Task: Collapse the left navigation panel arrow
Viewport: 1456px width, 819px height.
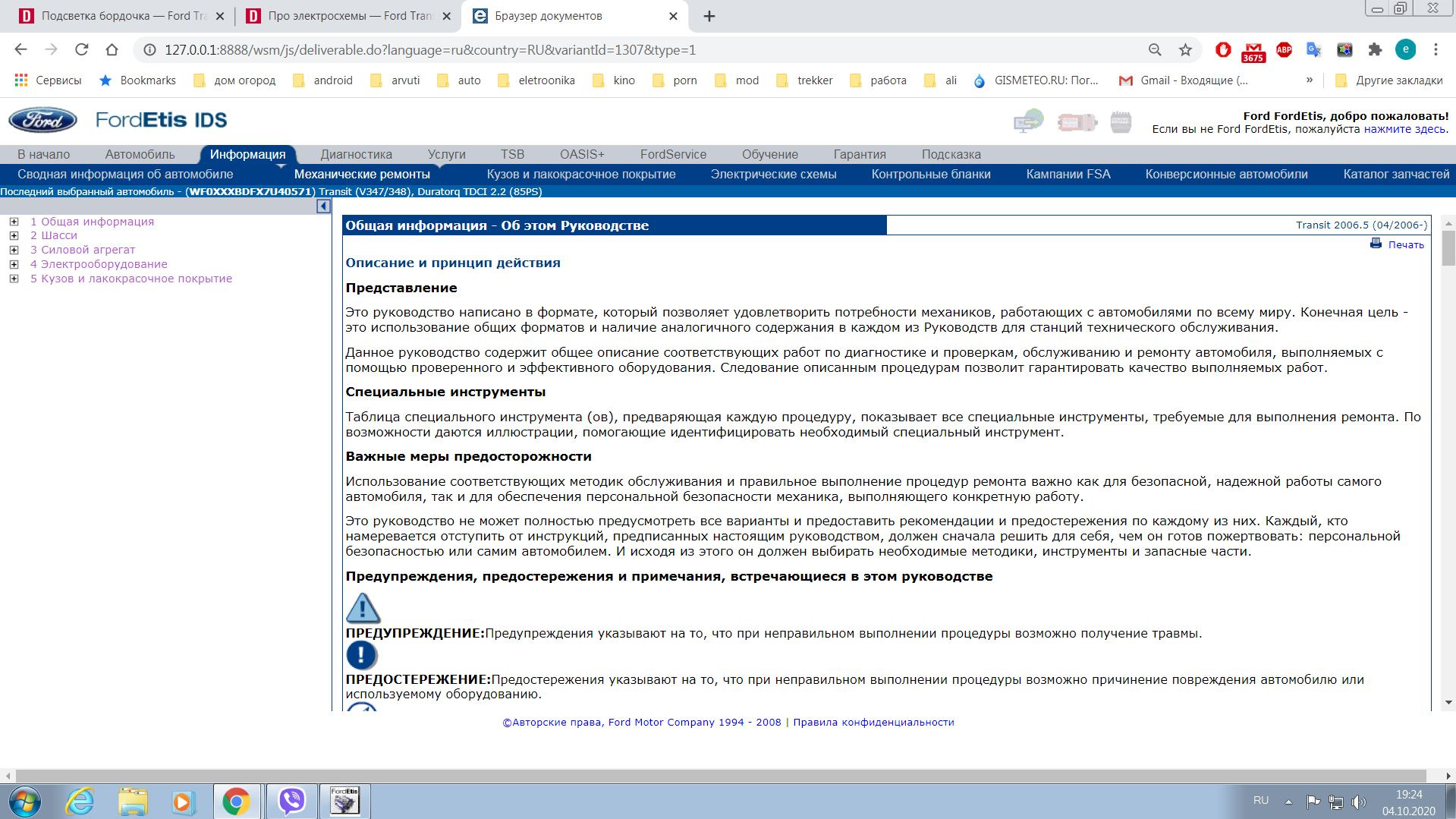Action: [323, 206]
